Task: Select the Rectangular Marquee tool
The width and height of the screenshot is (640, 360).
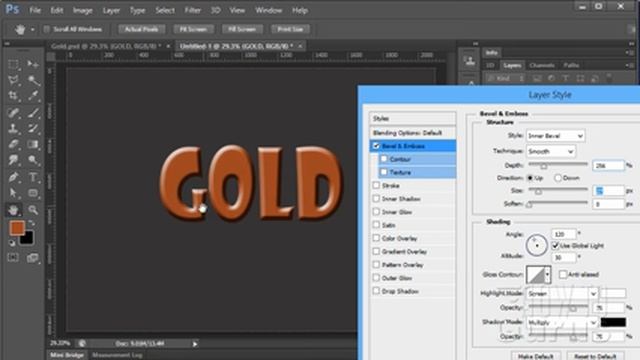Action: coord(13,64)
